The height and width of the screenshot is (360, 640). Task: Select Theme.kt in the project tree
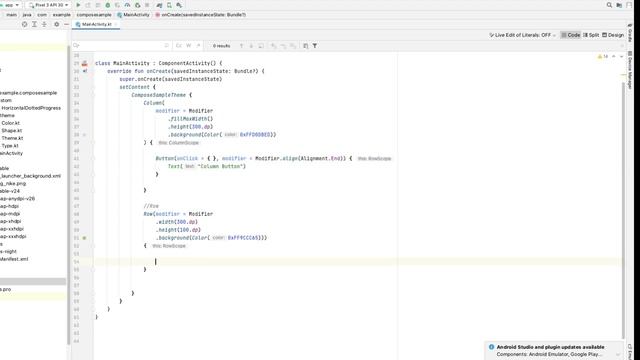coord(12,138)
